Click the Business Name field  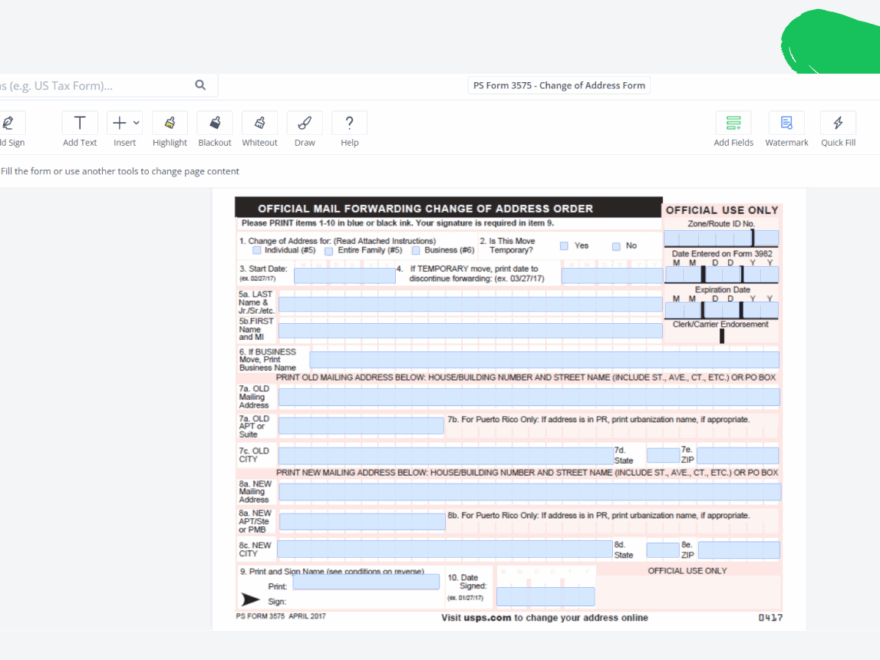[x=544, y=360]
